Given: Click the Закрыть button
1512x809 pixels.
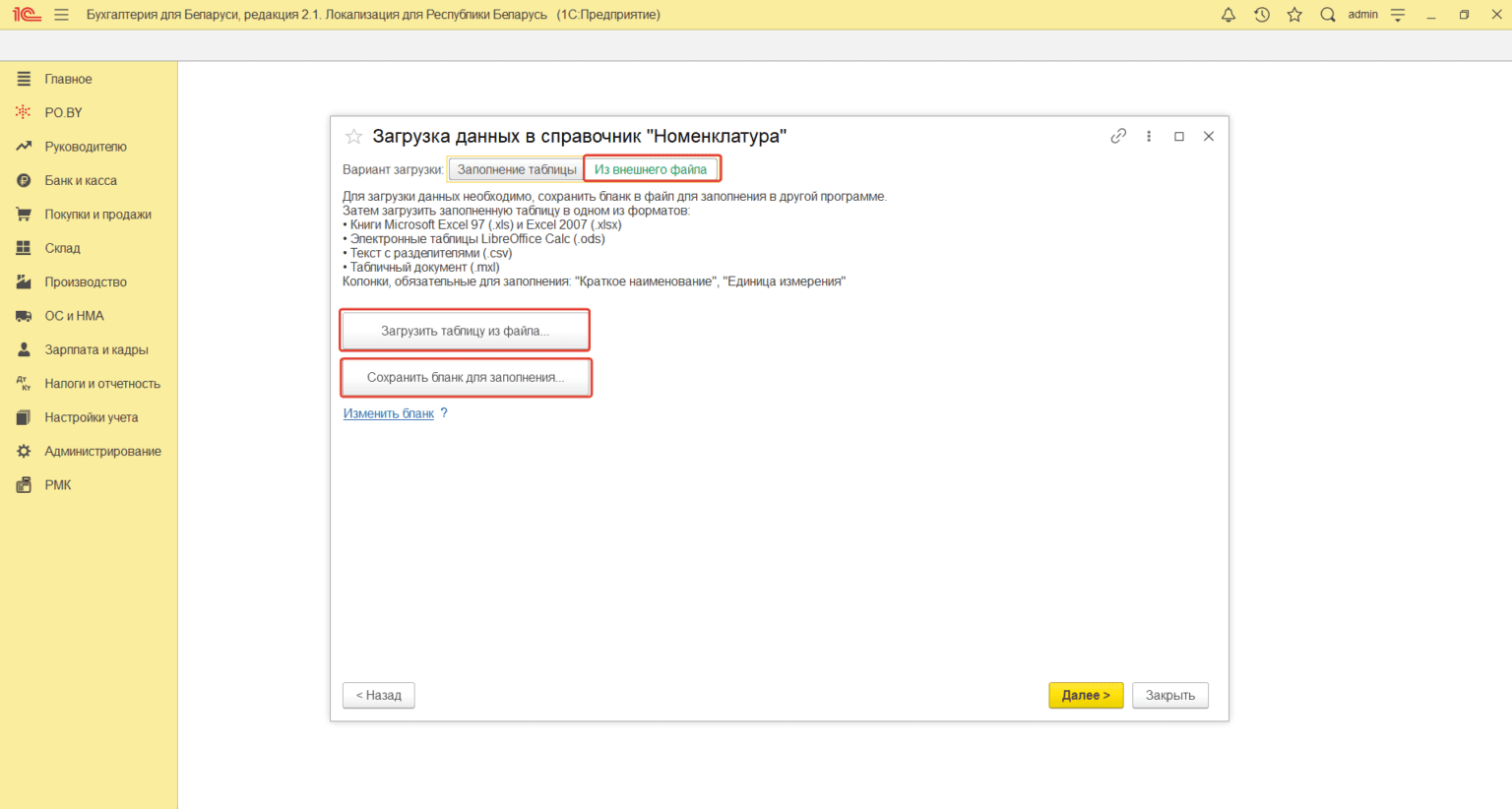Looking at the screenshot, I should pyautogui.click(x=1170, y=695).
